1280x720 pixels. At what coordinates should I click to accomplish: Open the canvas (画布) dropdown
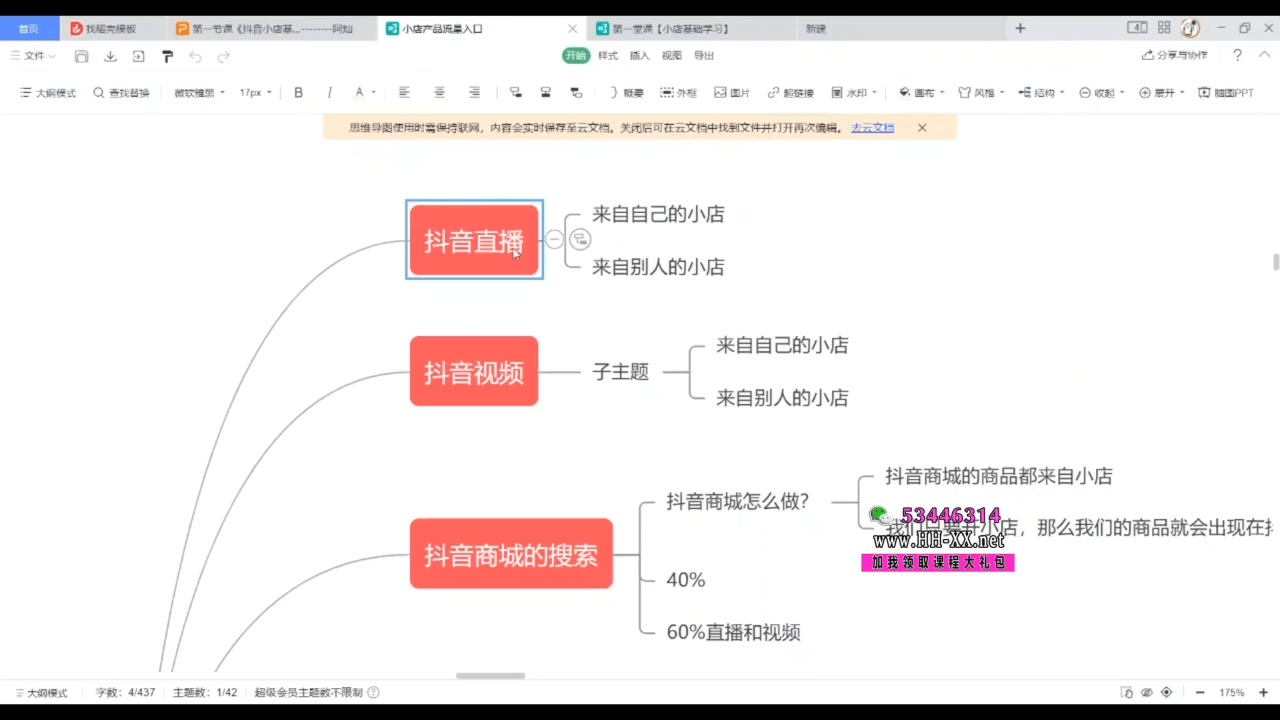click(921, 92)
